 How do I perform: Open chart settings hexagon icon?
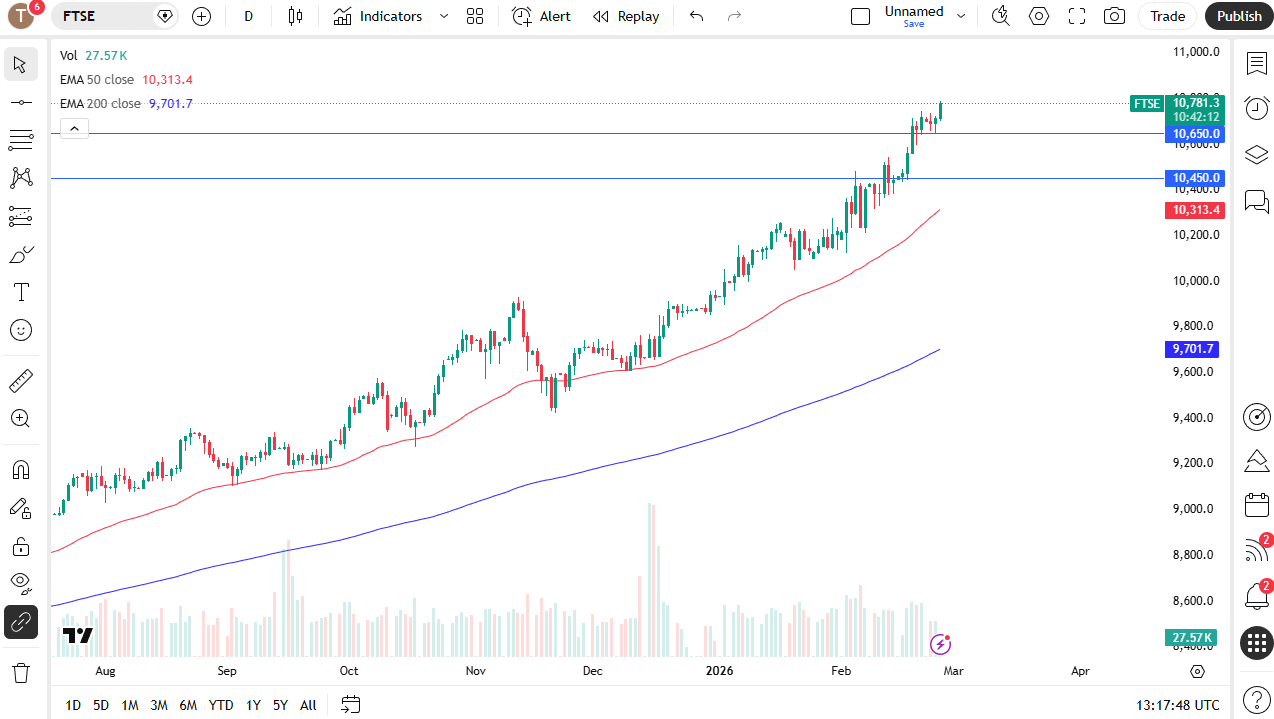(1039, 16)
